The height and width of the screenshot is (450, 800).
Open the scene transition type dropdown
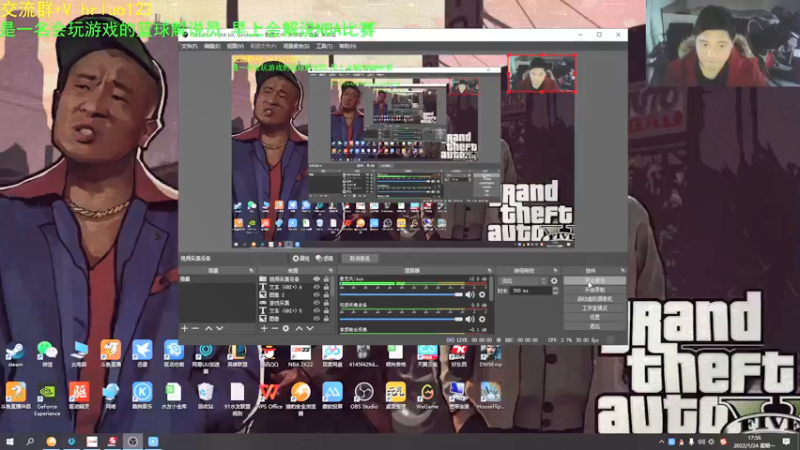tap(523, 281)
